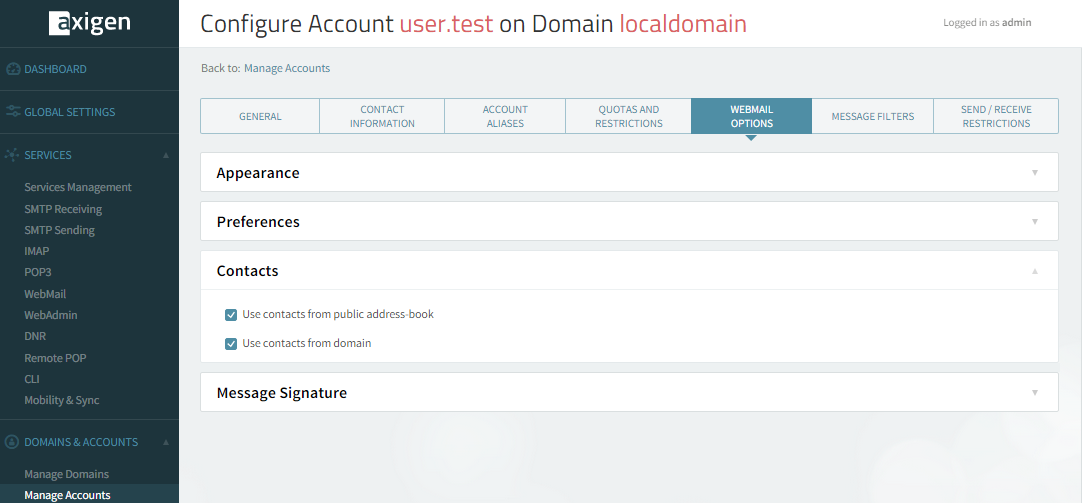Collapse the Contacts section
This screenshot has width=1082, height=503.
click(1035, 271)
